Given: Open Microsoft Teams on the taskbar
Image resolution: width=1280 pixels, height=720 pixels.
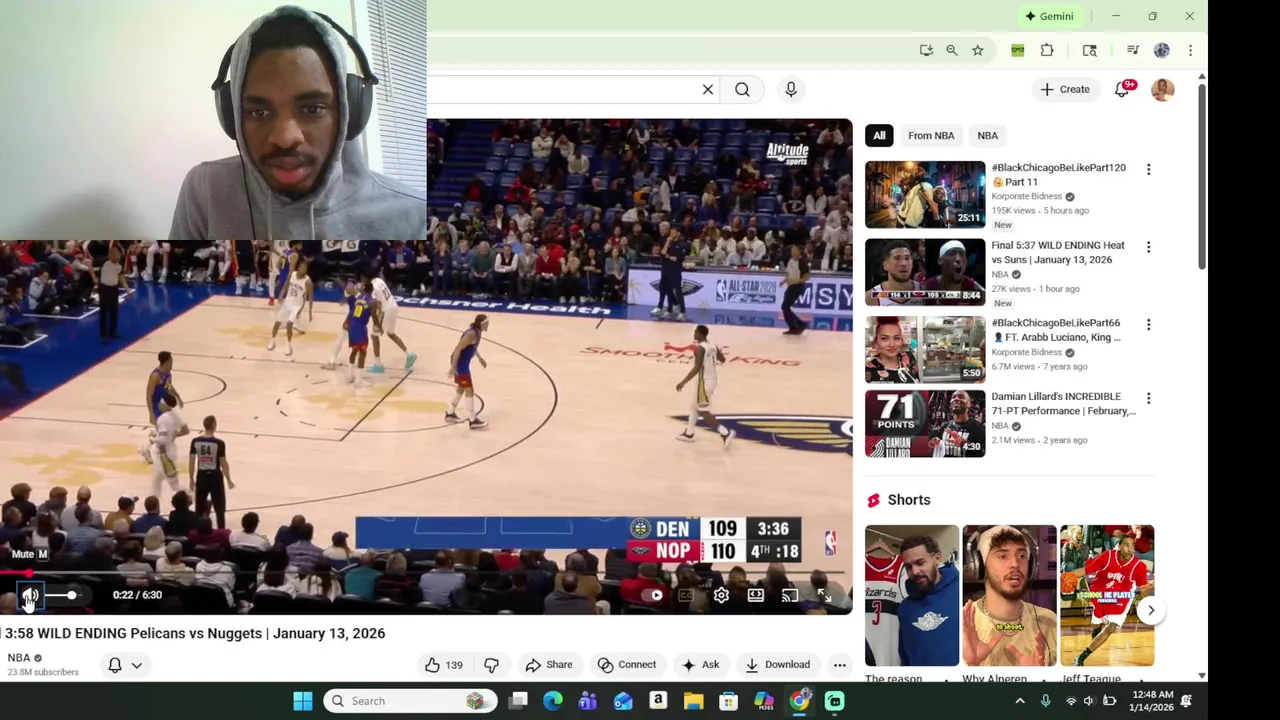Looking at the screenshot, I should click(x=588, y=701).
